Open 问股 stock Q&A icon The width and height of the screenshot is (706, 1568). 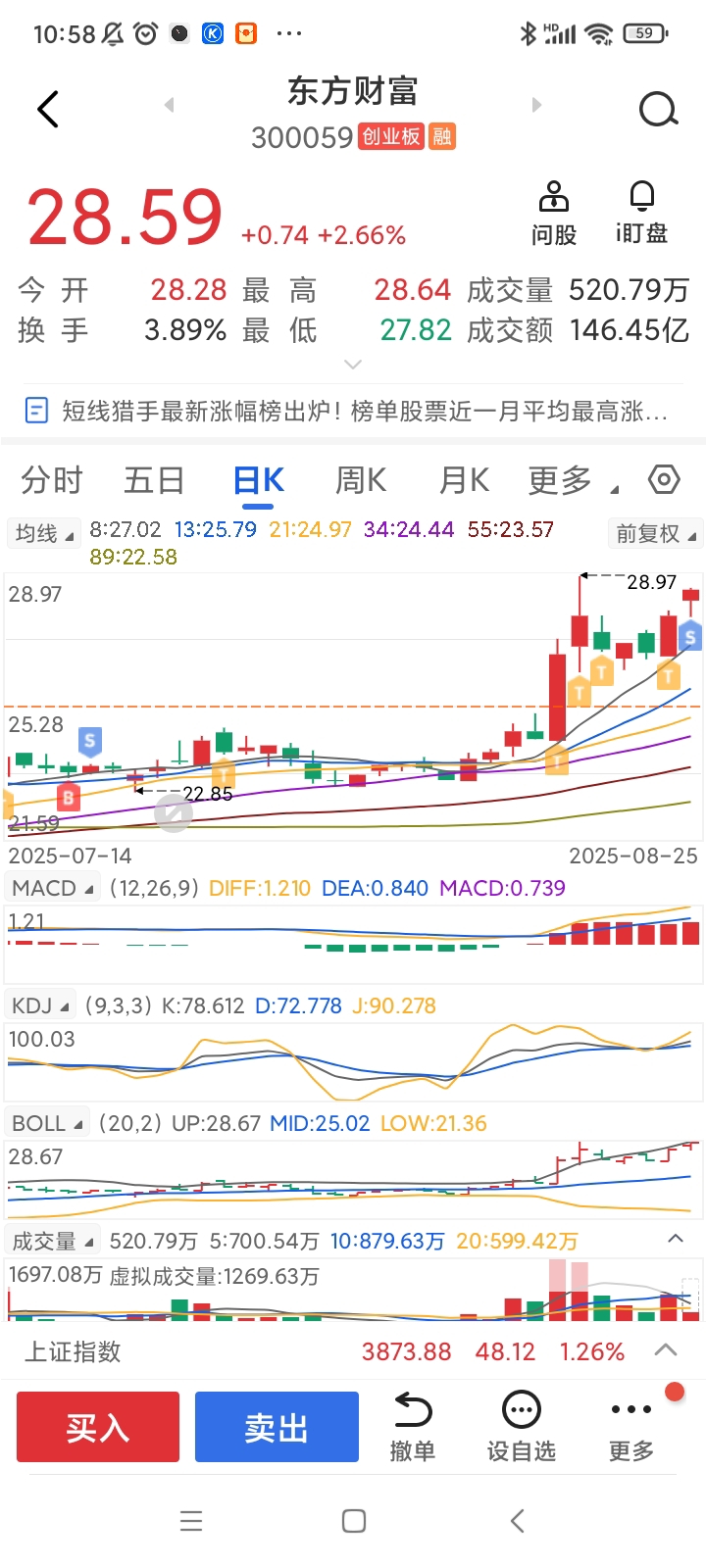pyautogui.click(x=554, y=213)
